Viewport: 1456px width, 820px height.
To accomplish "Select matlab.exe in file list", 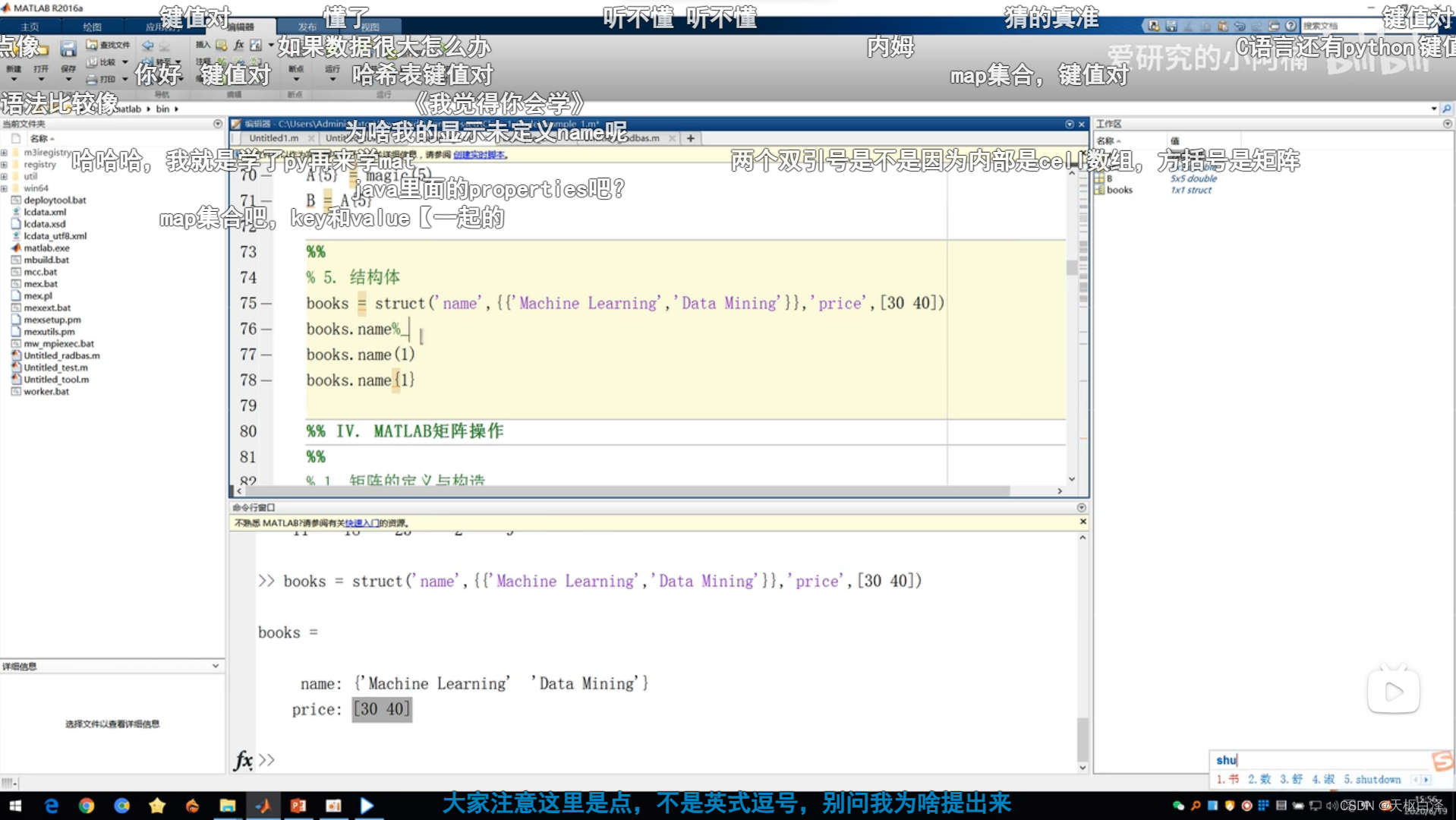I will point(46,248).
